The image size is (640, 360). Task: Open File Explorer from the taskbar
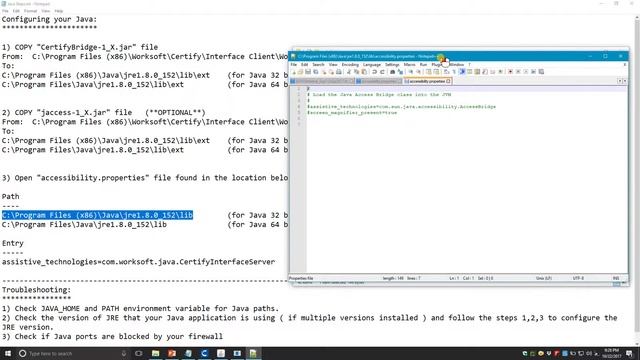(x=156, y=353)
